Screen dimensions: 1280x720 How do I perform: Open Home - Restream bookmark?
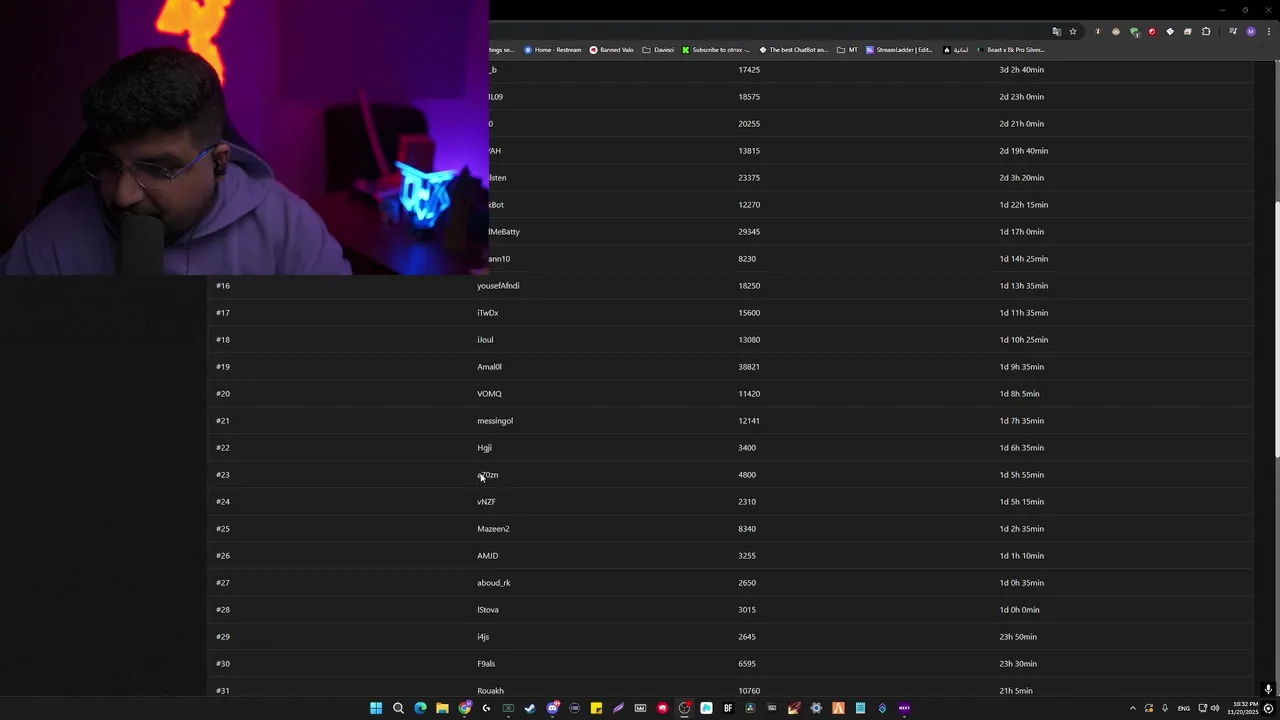click(552, 49)
